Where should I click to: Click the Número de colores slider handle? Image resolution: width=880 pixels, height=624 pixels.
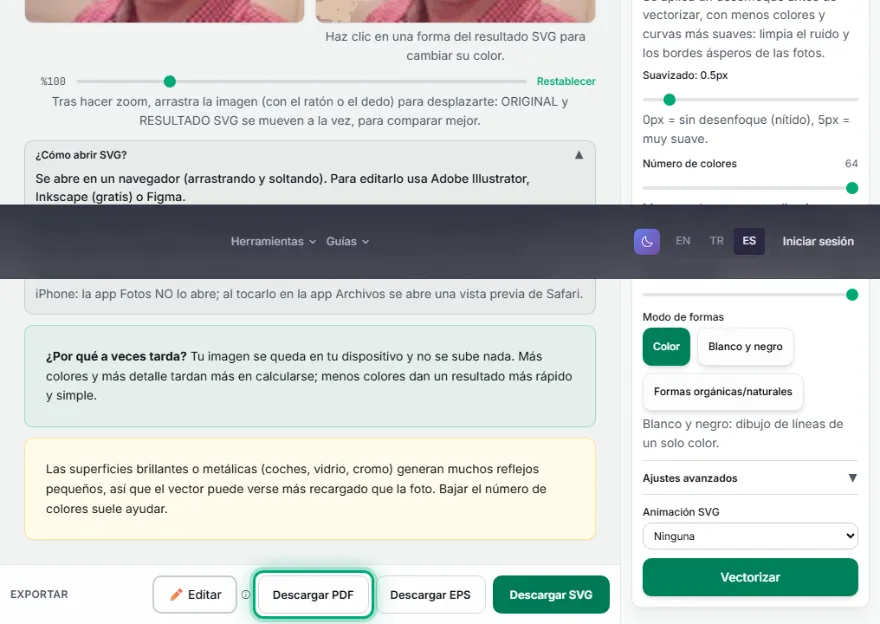tap(852, 188)
